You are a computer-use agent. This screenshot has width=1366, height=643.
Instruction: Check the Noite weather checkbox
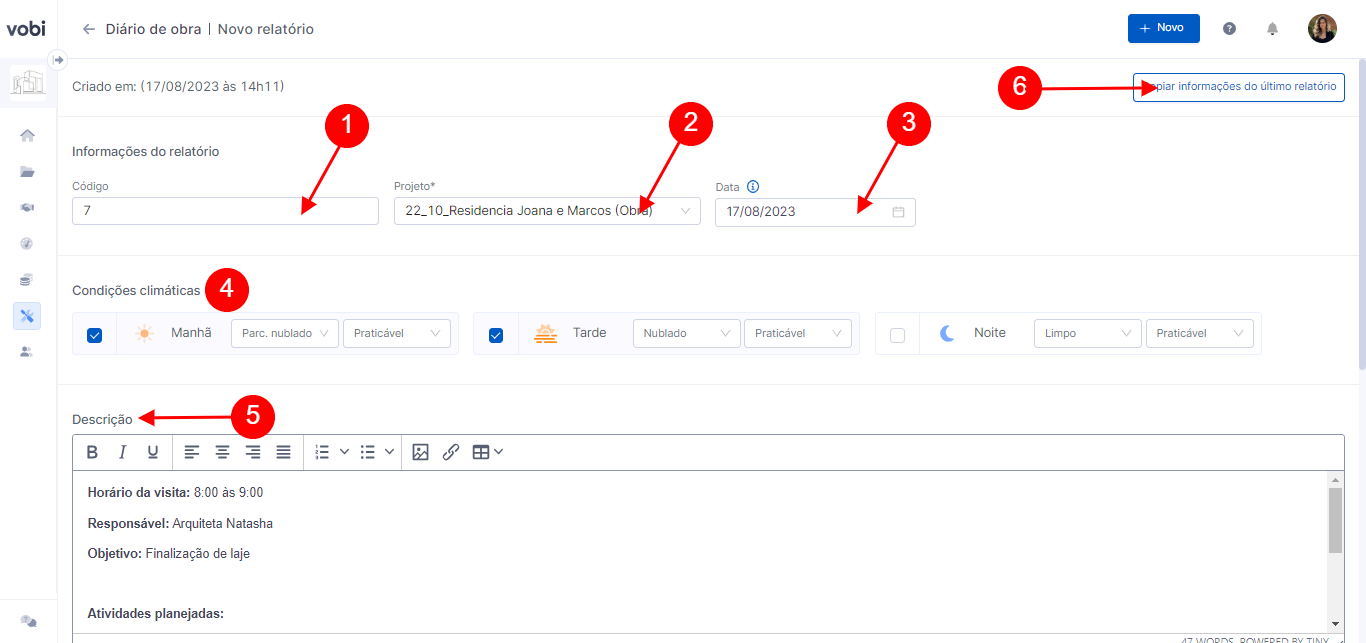click(x=897, y=335)
